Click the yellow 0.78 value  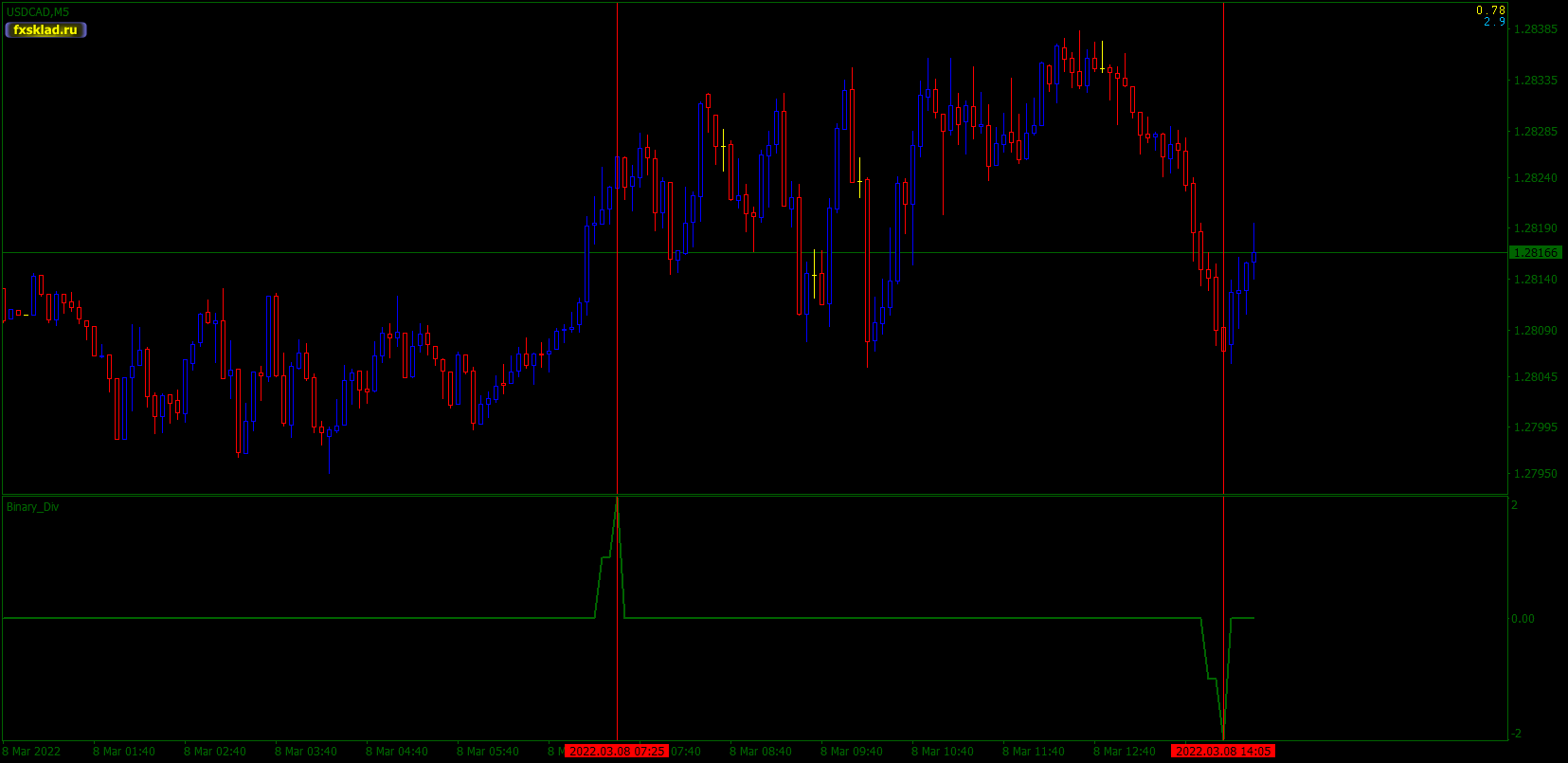[x=1490, y=10]
